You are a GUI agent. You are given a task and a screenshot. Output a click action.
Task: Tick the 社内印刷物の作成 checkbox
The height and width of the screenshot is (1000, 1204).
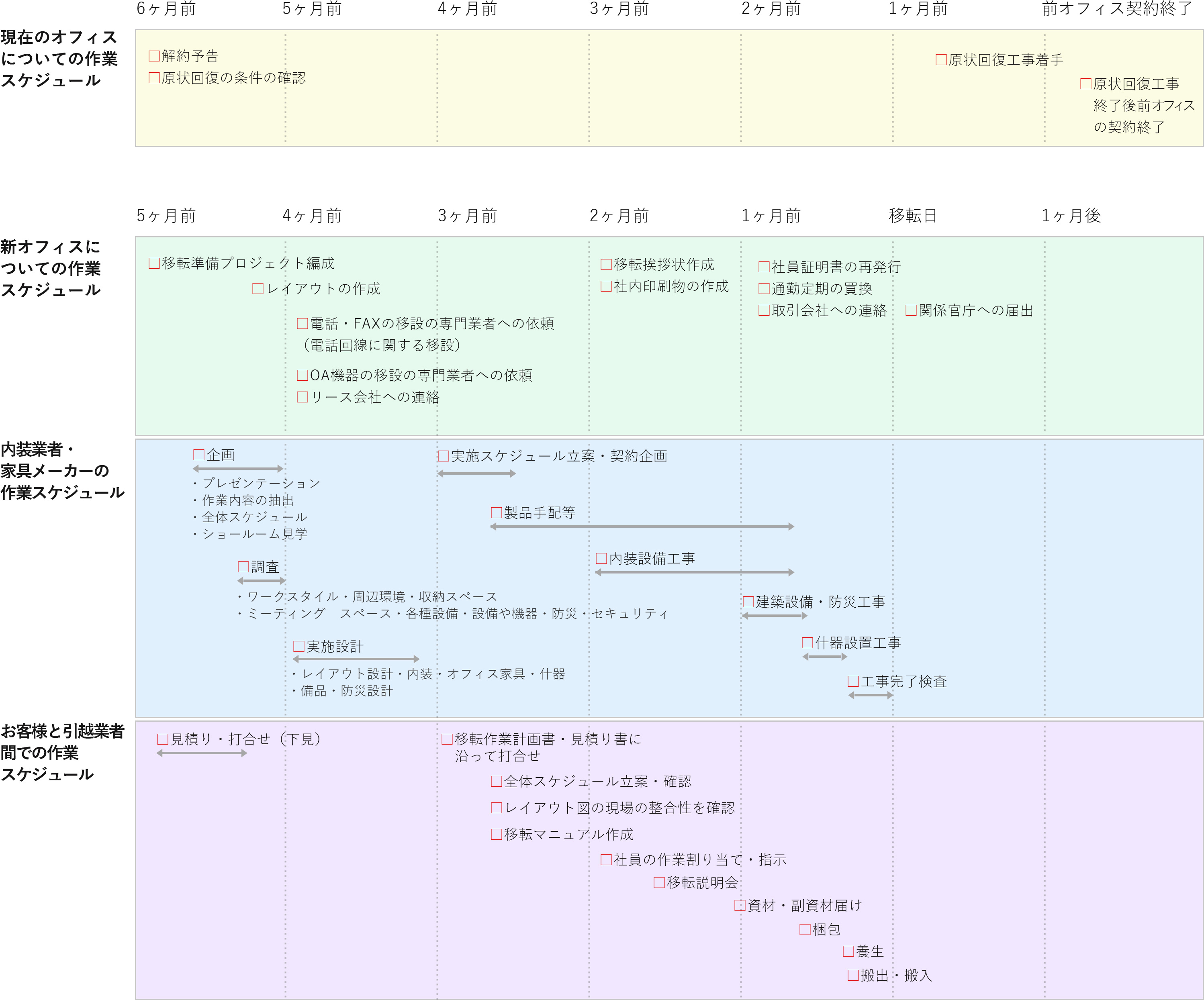point(606,286)
